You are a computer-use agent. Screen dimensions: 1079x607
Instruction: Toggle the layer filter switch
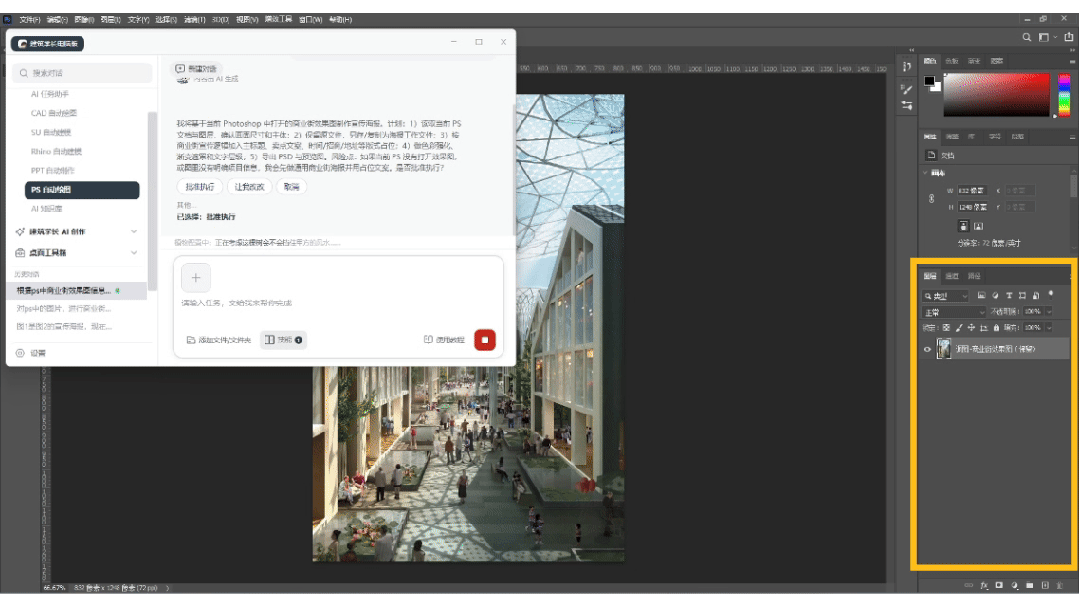(1051, 295)
